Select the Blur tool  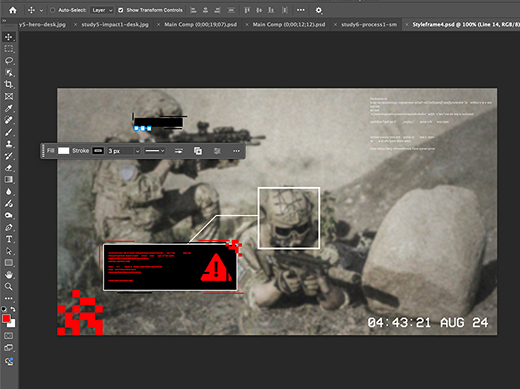tap(9, 192)
